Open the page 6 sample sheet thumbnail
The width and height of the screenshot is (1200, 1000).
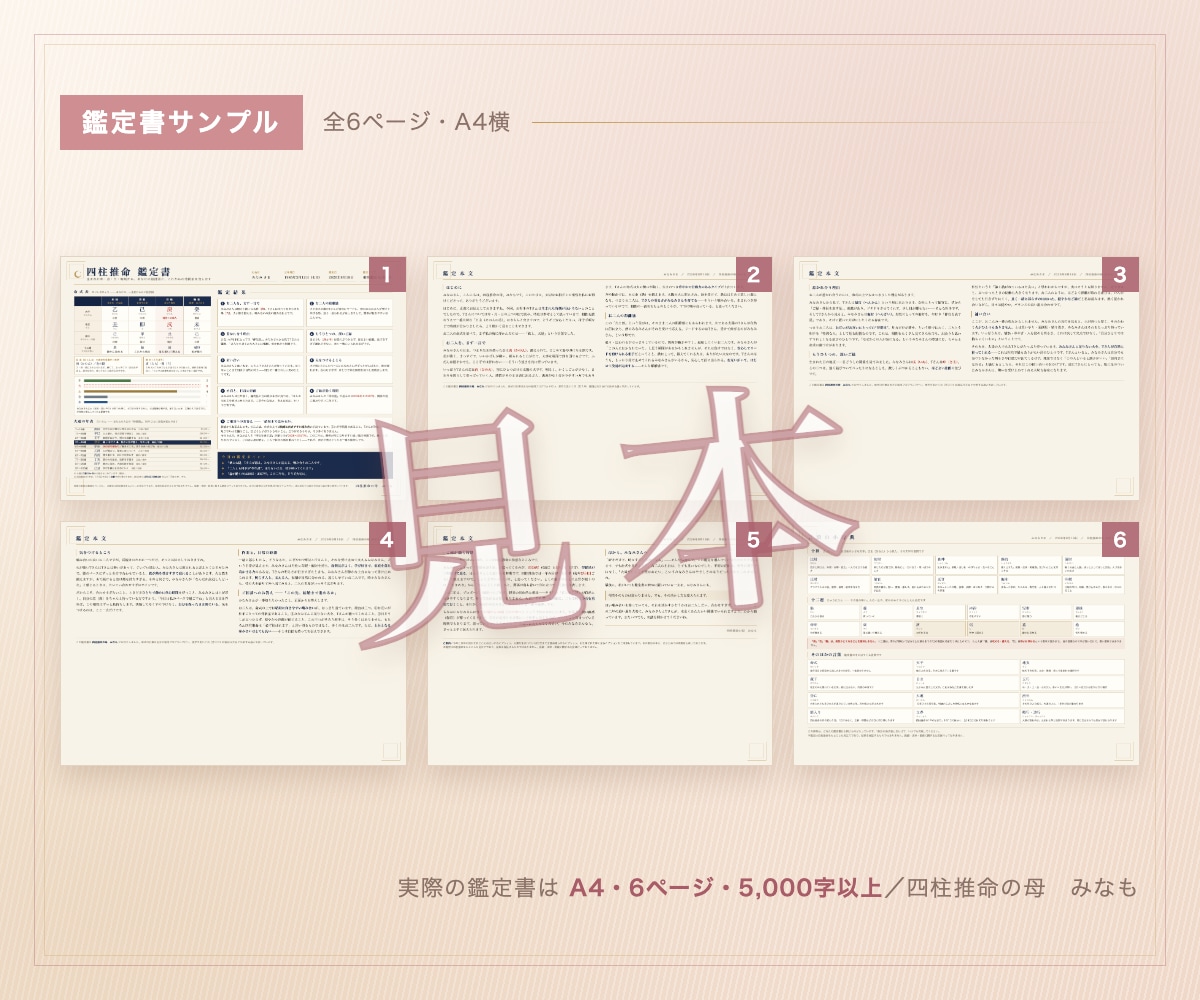(966, 644)
